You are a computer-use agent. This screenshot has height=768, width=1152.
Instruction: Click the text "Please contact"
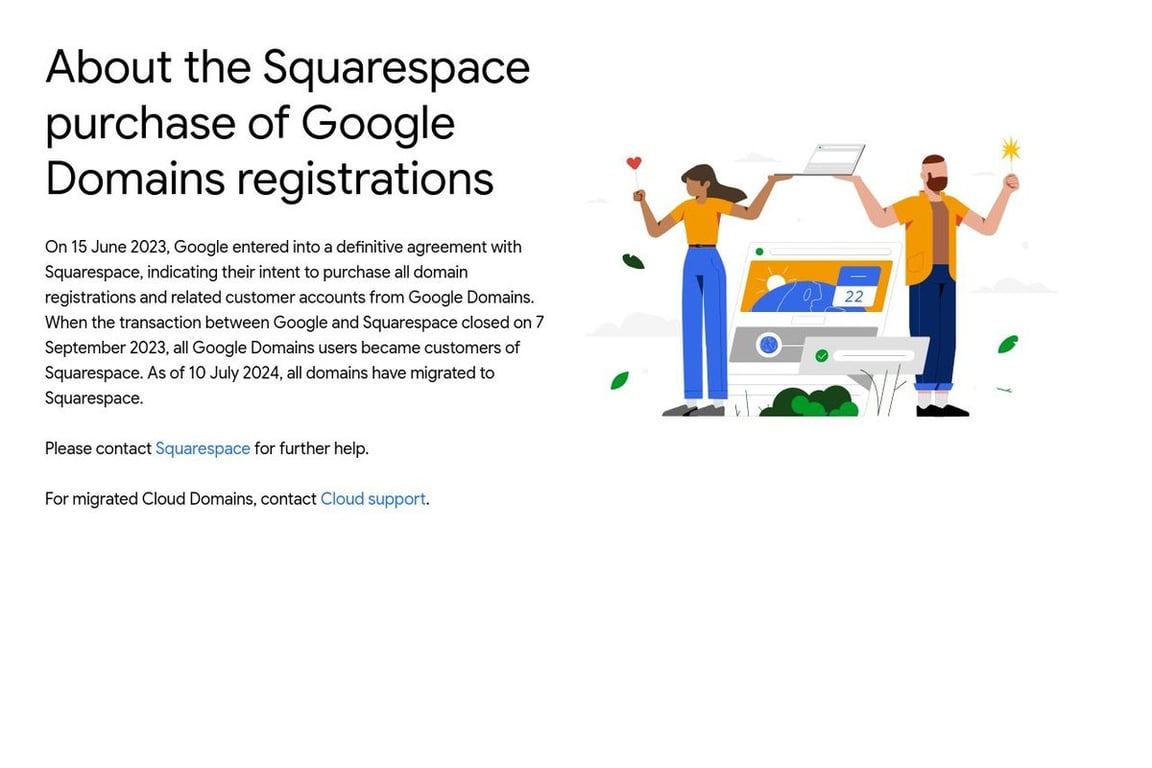[98, 448]
